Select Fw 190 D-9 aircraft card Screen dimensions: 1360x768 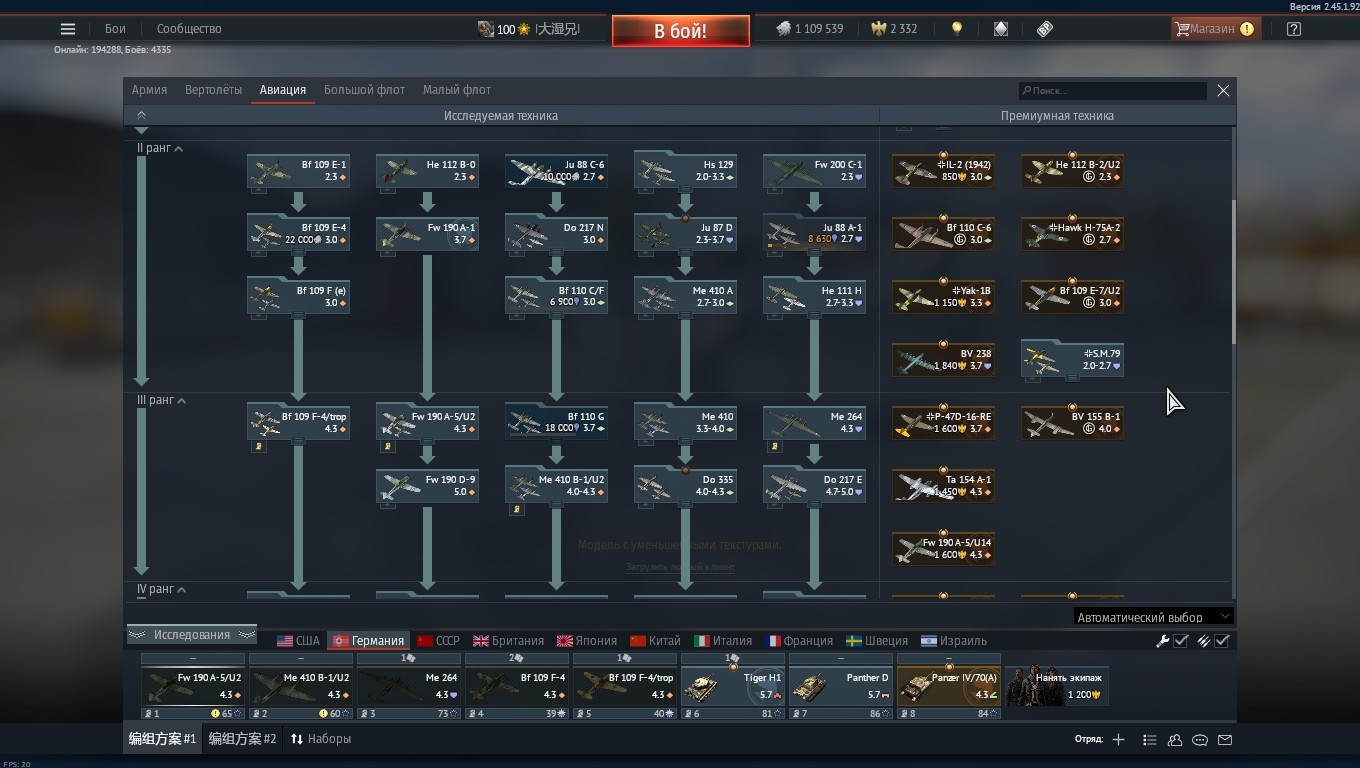pos(427,486)
